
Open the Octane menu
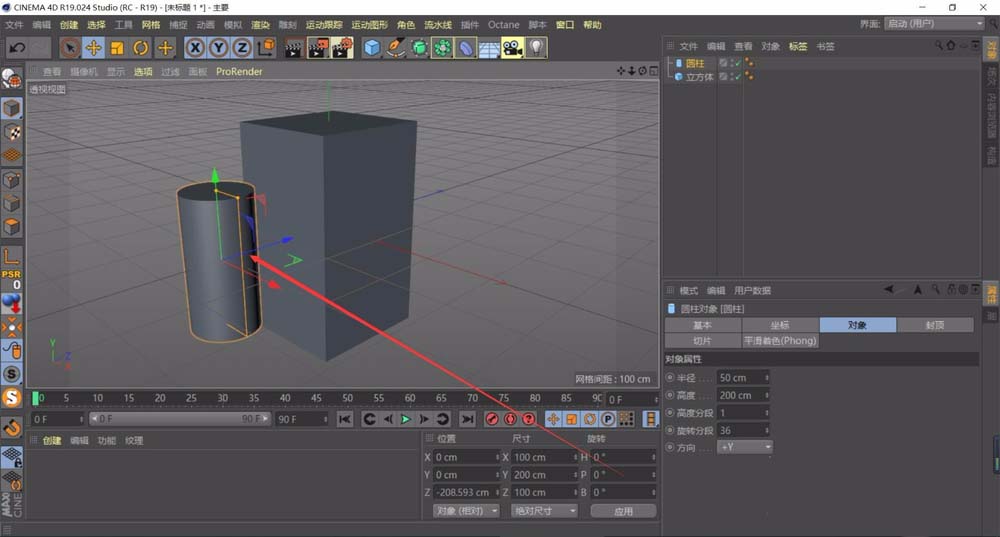click(504, 25)
